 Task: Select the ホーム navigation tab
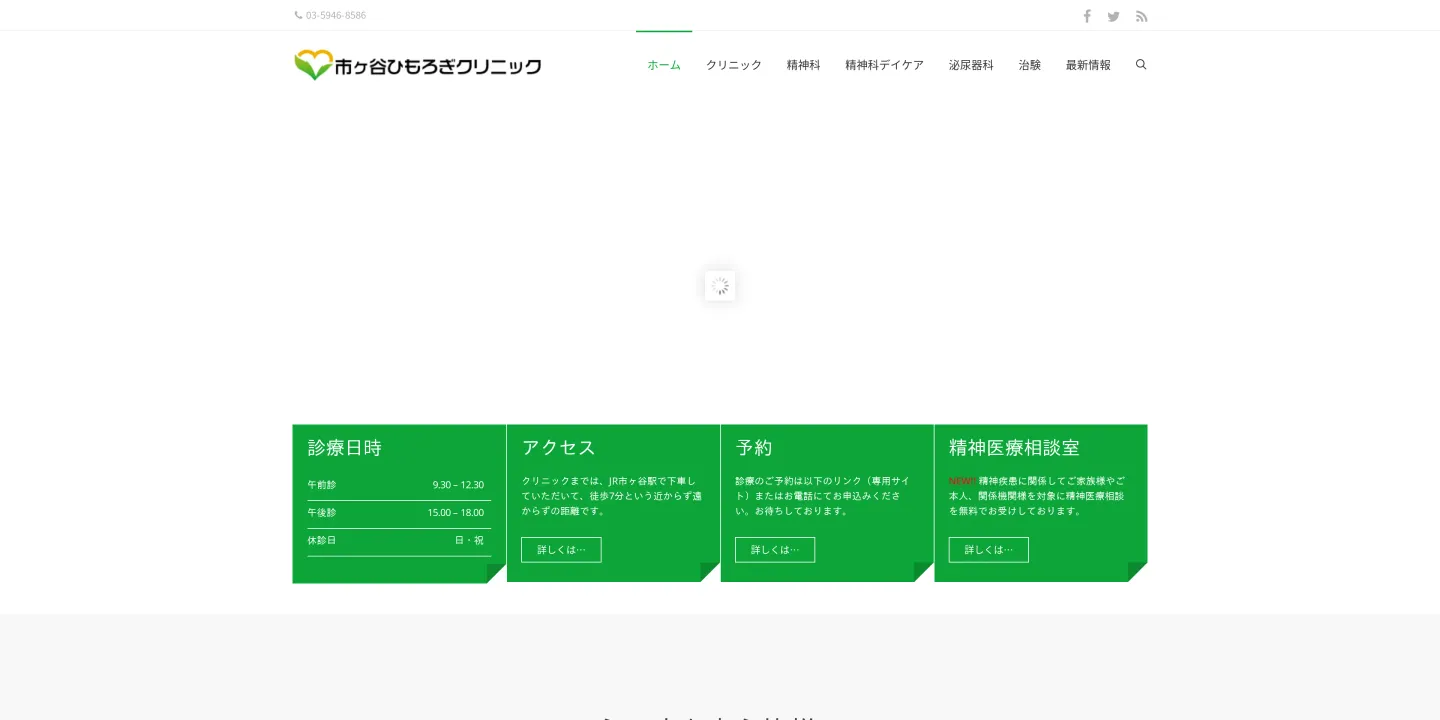pos(664,64)
